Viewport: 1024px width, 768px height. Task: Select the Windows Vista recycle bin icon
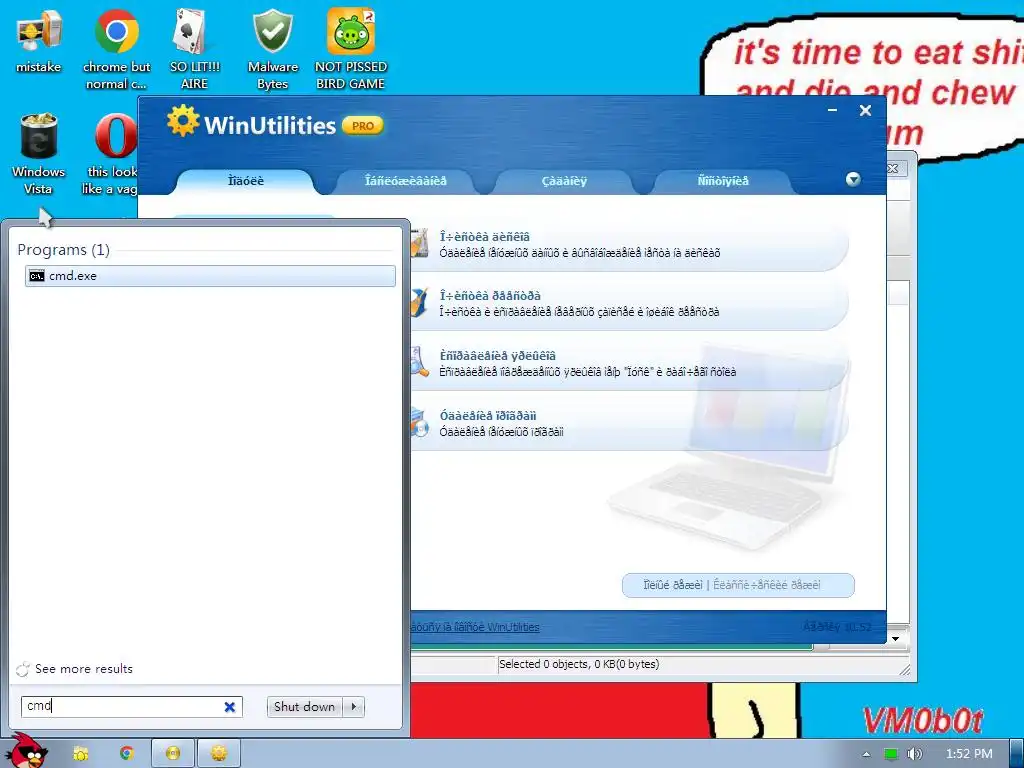tap(39, 153)
